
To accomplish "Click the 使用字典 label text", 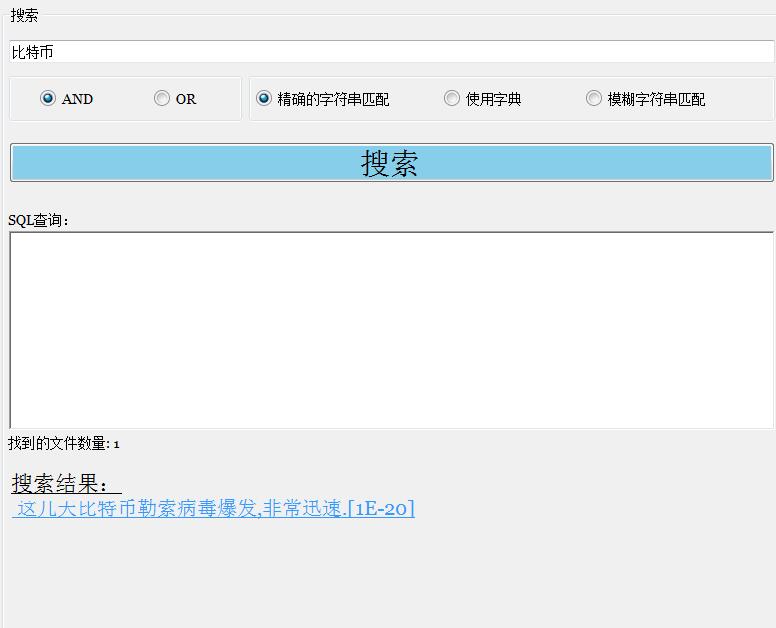I will point(493,99).
